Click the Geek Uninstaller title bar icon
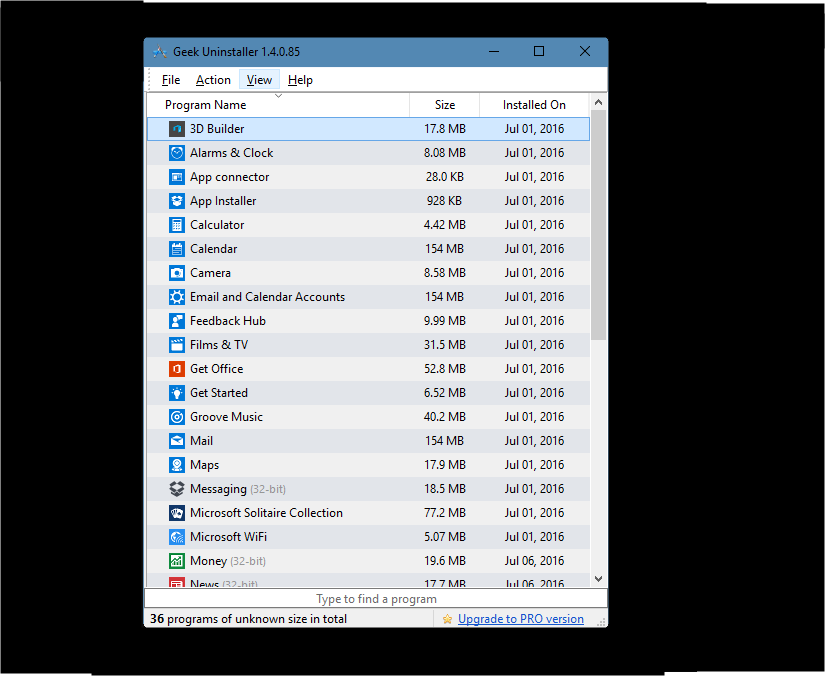 click(x=160, y=52)
